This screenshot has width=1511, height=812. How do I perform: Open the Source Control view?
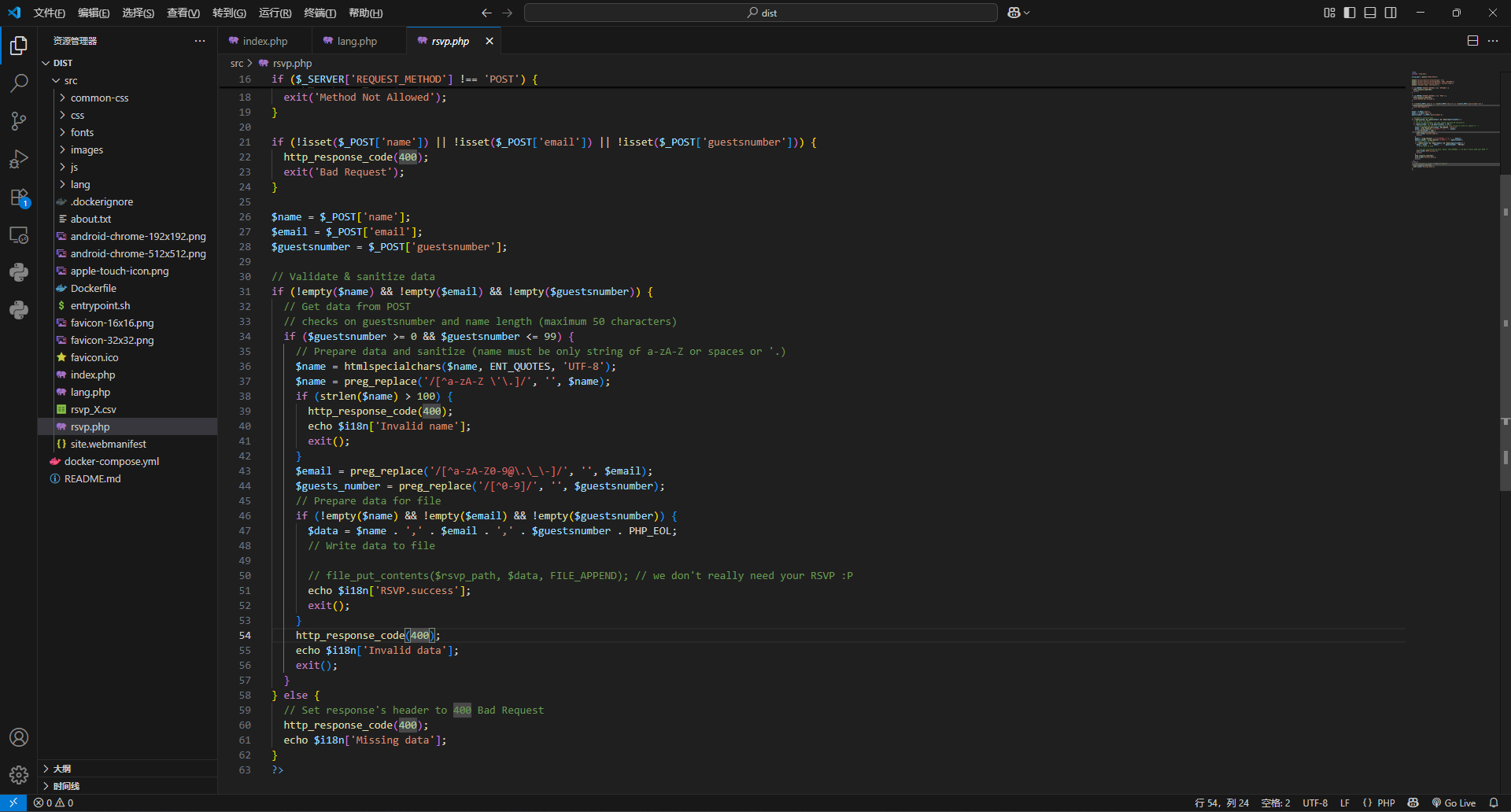[19, 120]
